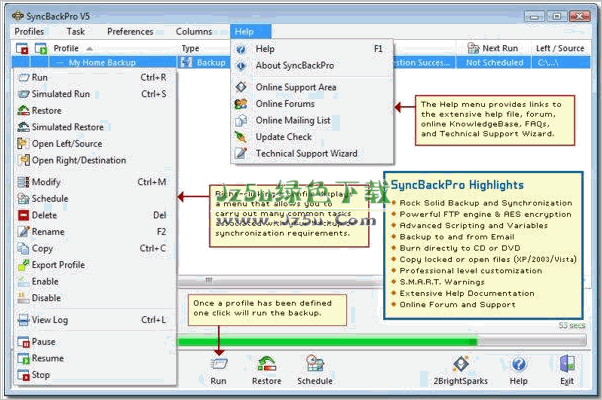Click the About SyncBackPro info icon
The width and height of the screenshot is (602, 400).
pos(241,66)
